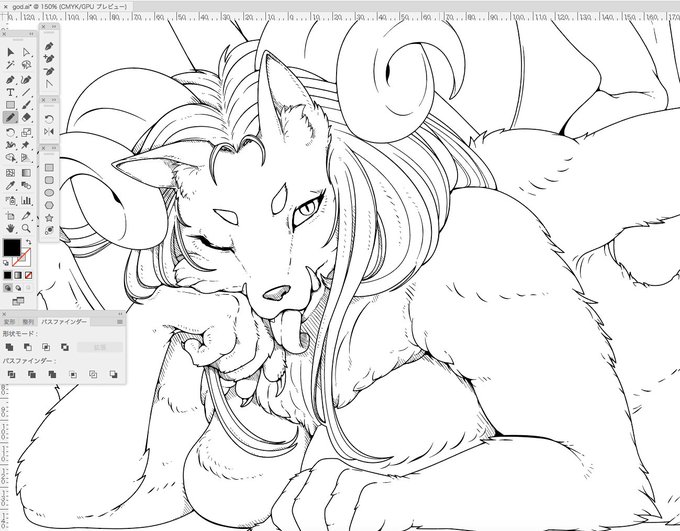Select the Symbol Sprayer tool

coord(11,200)
